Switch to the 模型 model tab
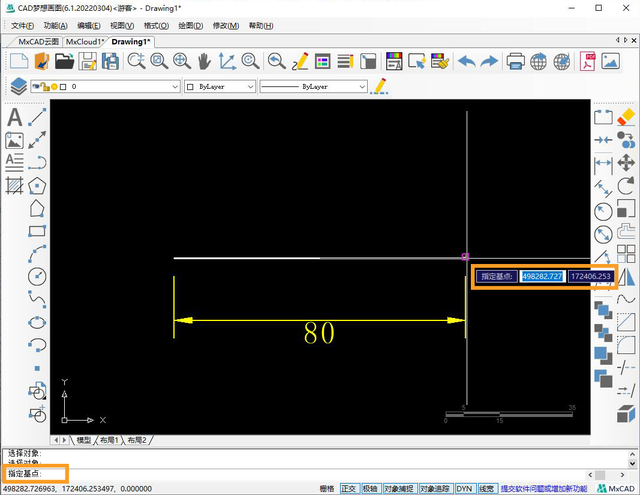This screenshot has height=495, width=640. (x=84, y=440)
